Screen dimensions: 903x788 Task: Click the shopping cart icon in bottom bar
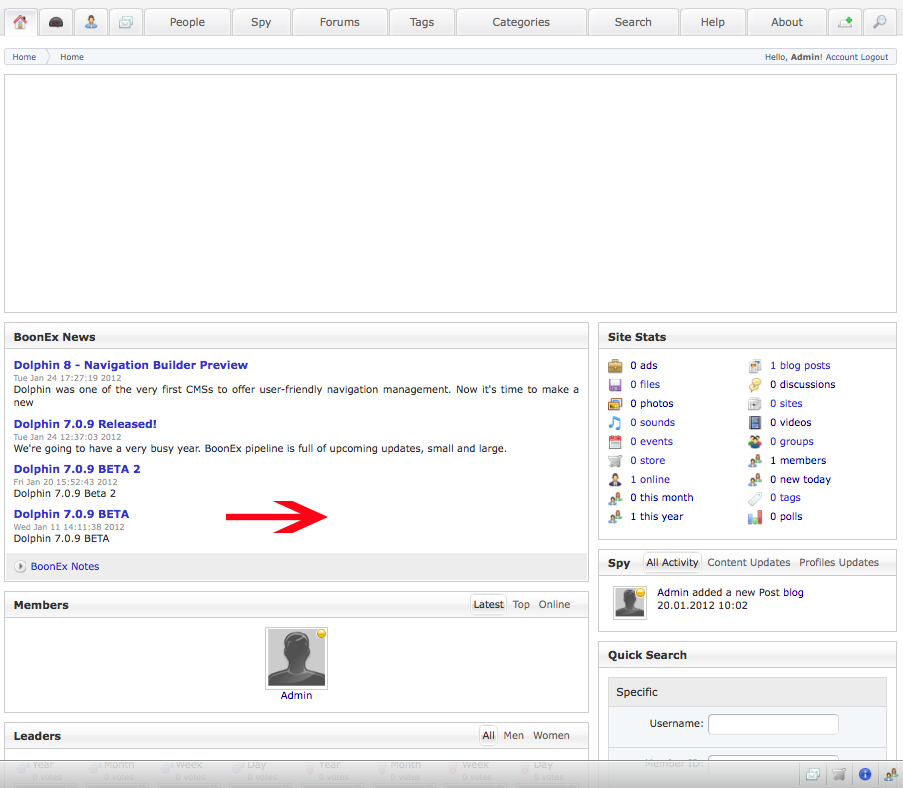840,774
